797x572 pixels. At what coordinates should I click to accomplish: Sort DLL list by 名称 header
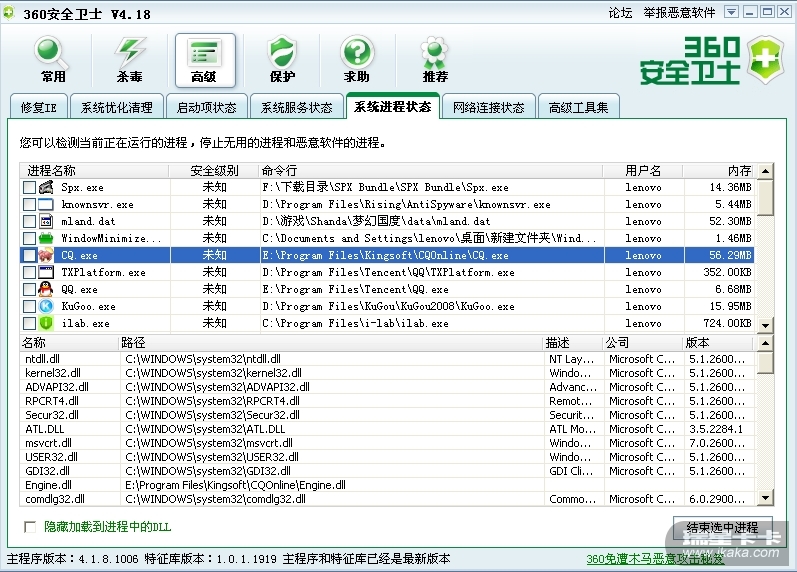[x=69, y=343]
